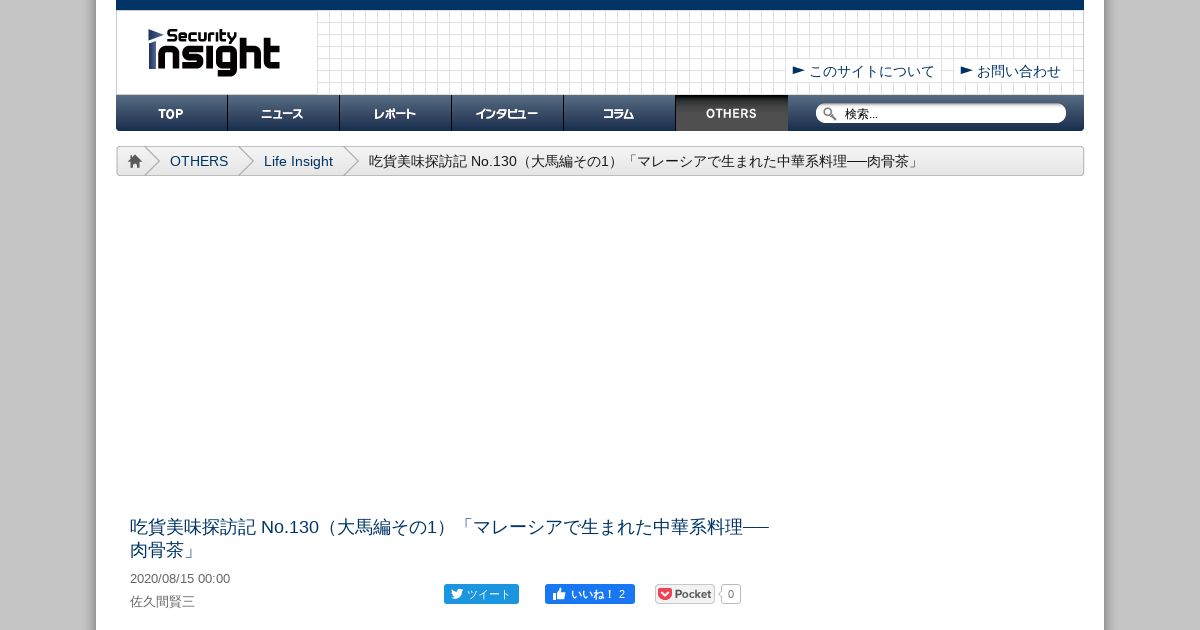Viewport: 1200px width, 630px height.
Task: Save the article with the Pocket button
Action: 685,594
